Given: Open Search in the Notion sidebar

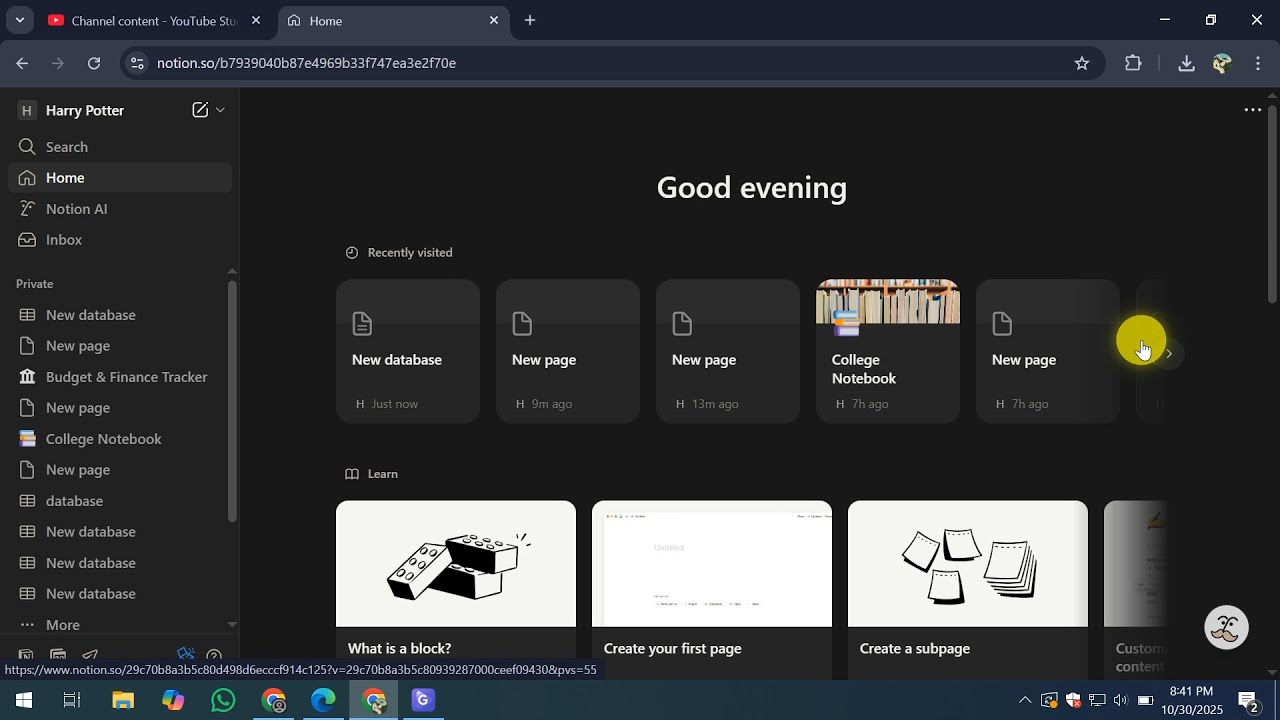Looking at the screenshot, I should pyautogui.click(x=120, y=147).
